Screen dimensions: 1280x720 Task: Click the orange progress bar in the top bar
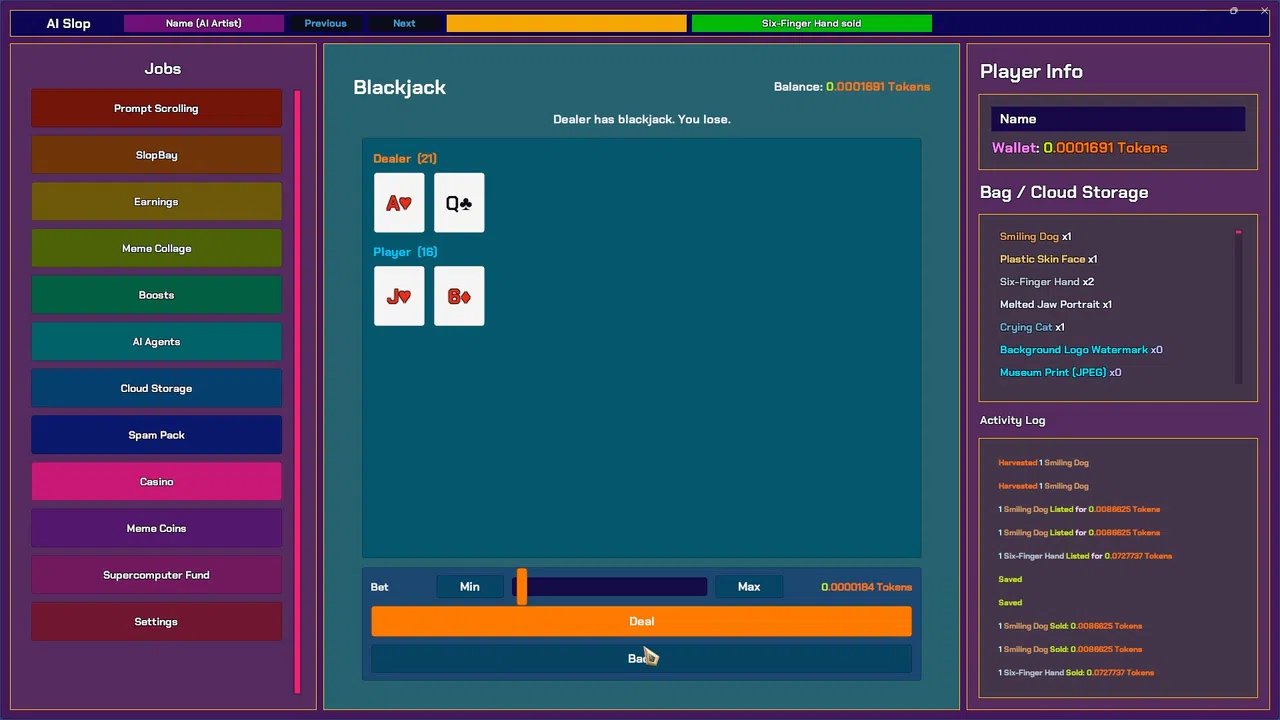click(567, 23)
